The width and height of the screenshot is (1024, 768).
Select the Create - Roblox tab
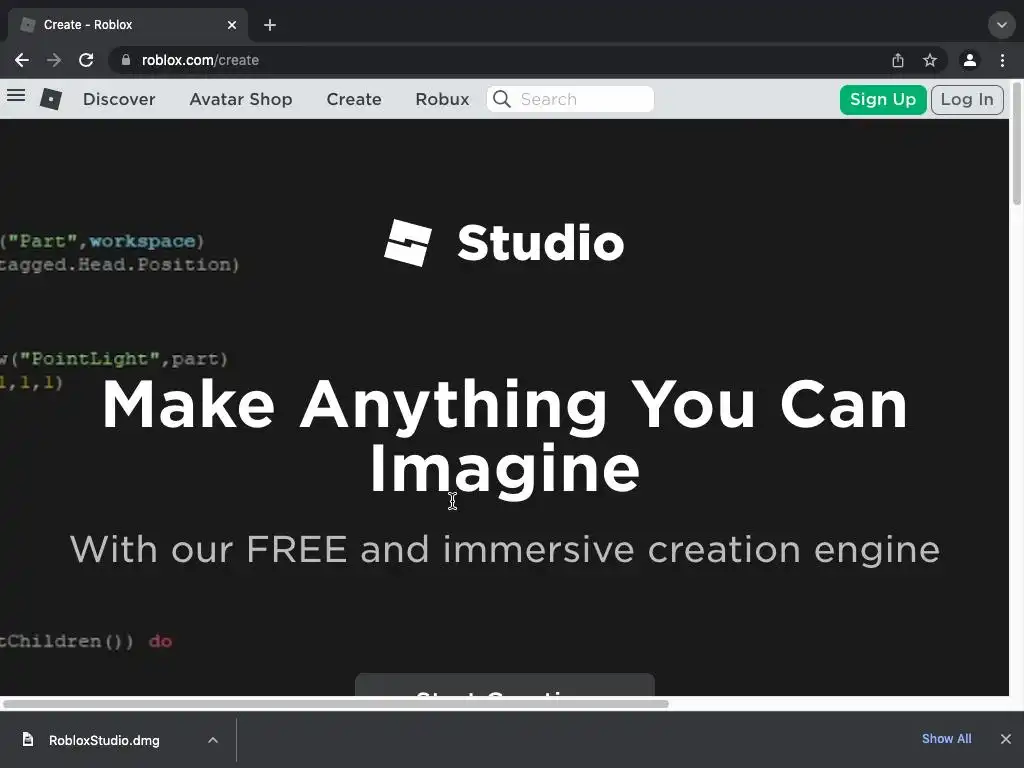click(128, 25)
